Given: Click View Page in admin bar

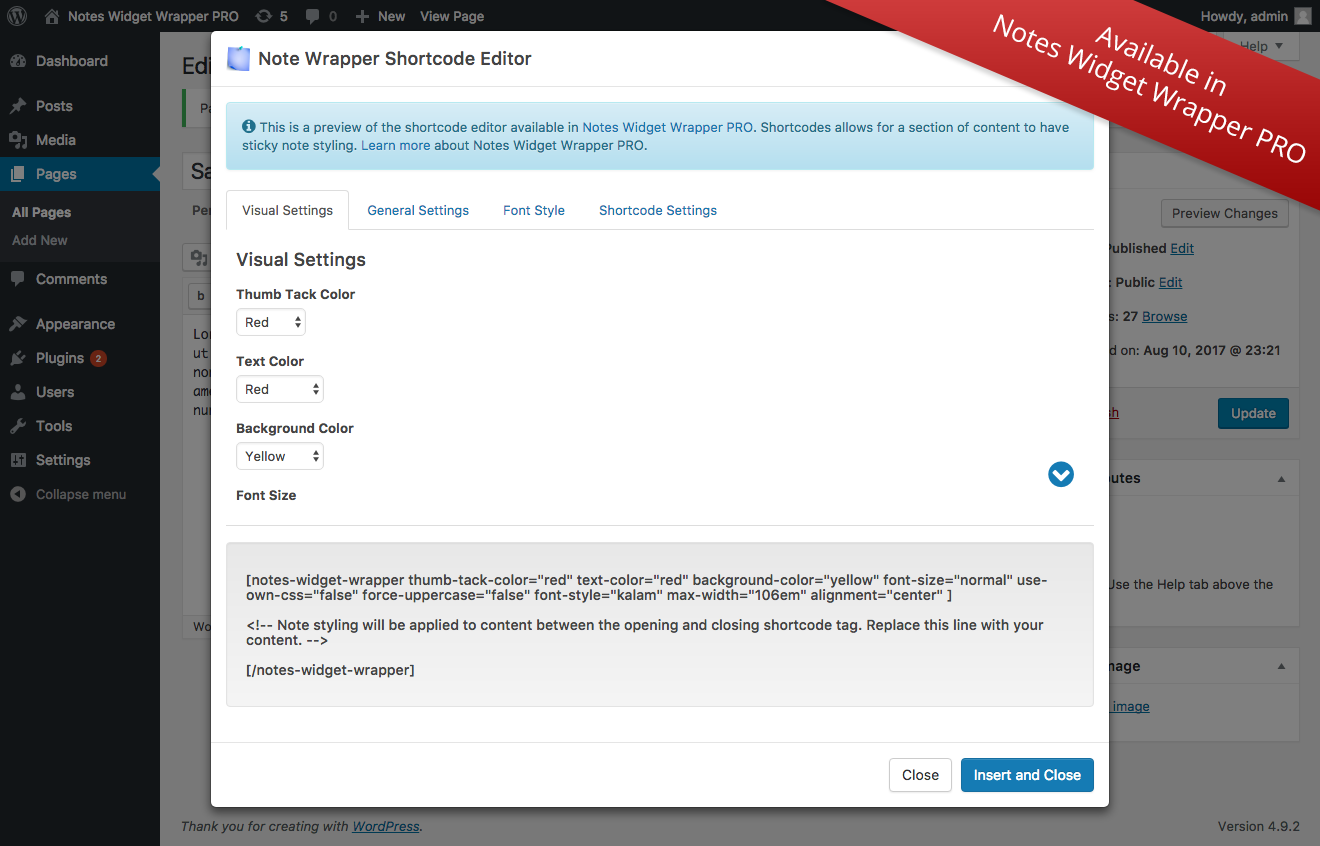Looking at the screenshot, I should (x=452, y=16).
